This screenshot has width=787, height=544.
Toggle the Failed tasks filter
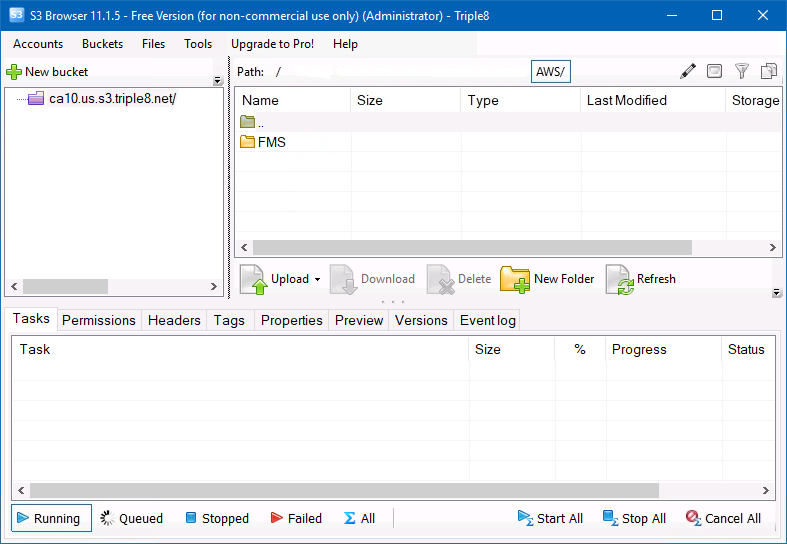(x=295, y=518)
